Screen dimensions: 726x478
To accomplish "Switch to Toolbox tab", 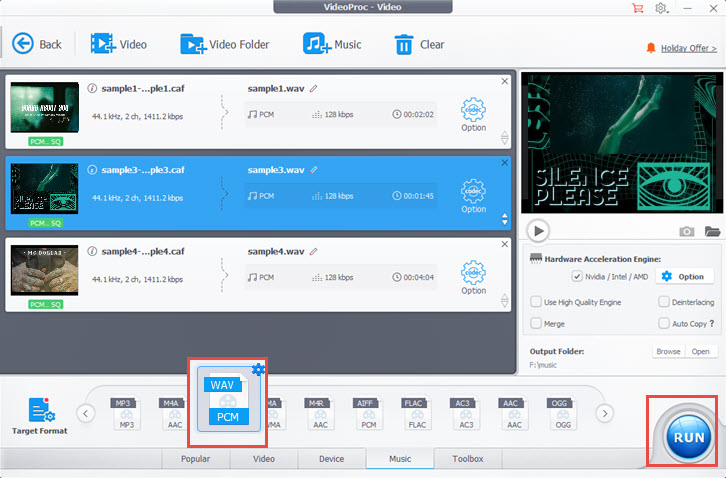I will click(x=468, y=459).
